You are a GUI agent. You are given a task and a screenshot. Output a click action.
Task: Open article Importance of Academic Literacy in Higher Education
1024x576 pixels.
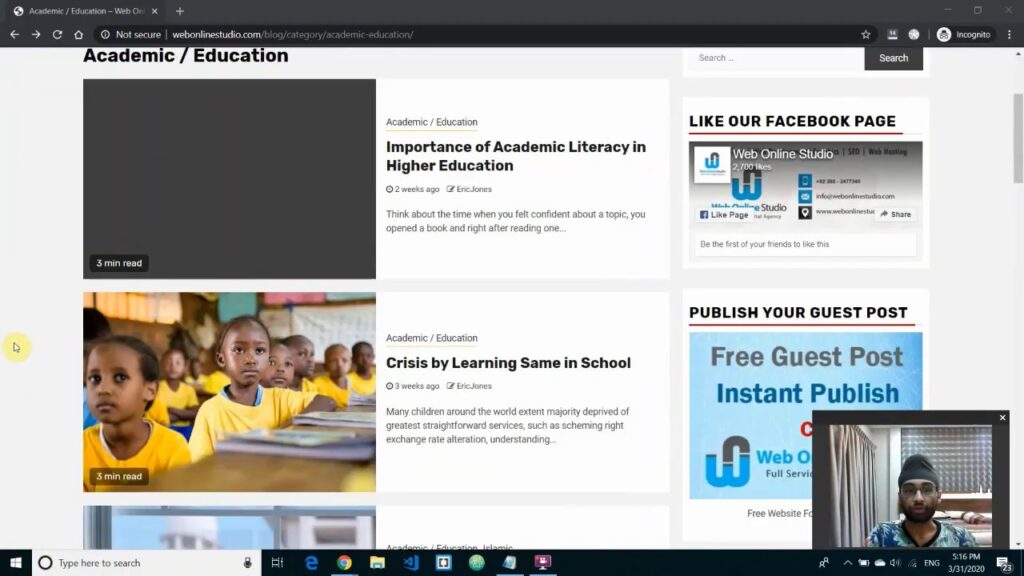coord(516,156)
